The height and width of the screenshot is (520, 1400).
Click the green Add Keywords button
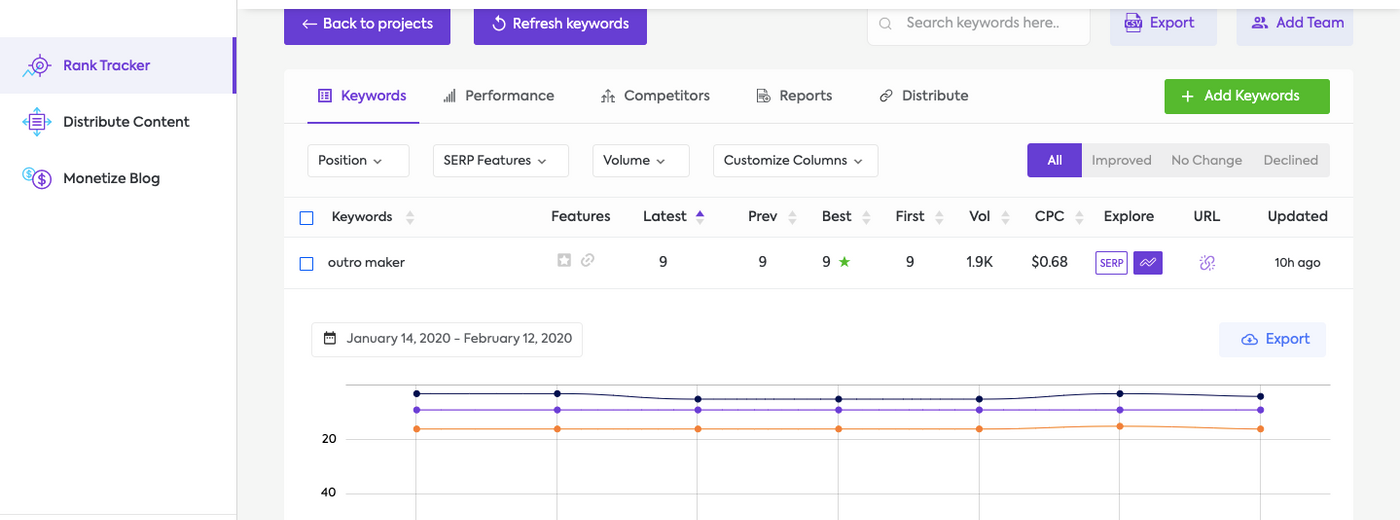[1247, 96]
